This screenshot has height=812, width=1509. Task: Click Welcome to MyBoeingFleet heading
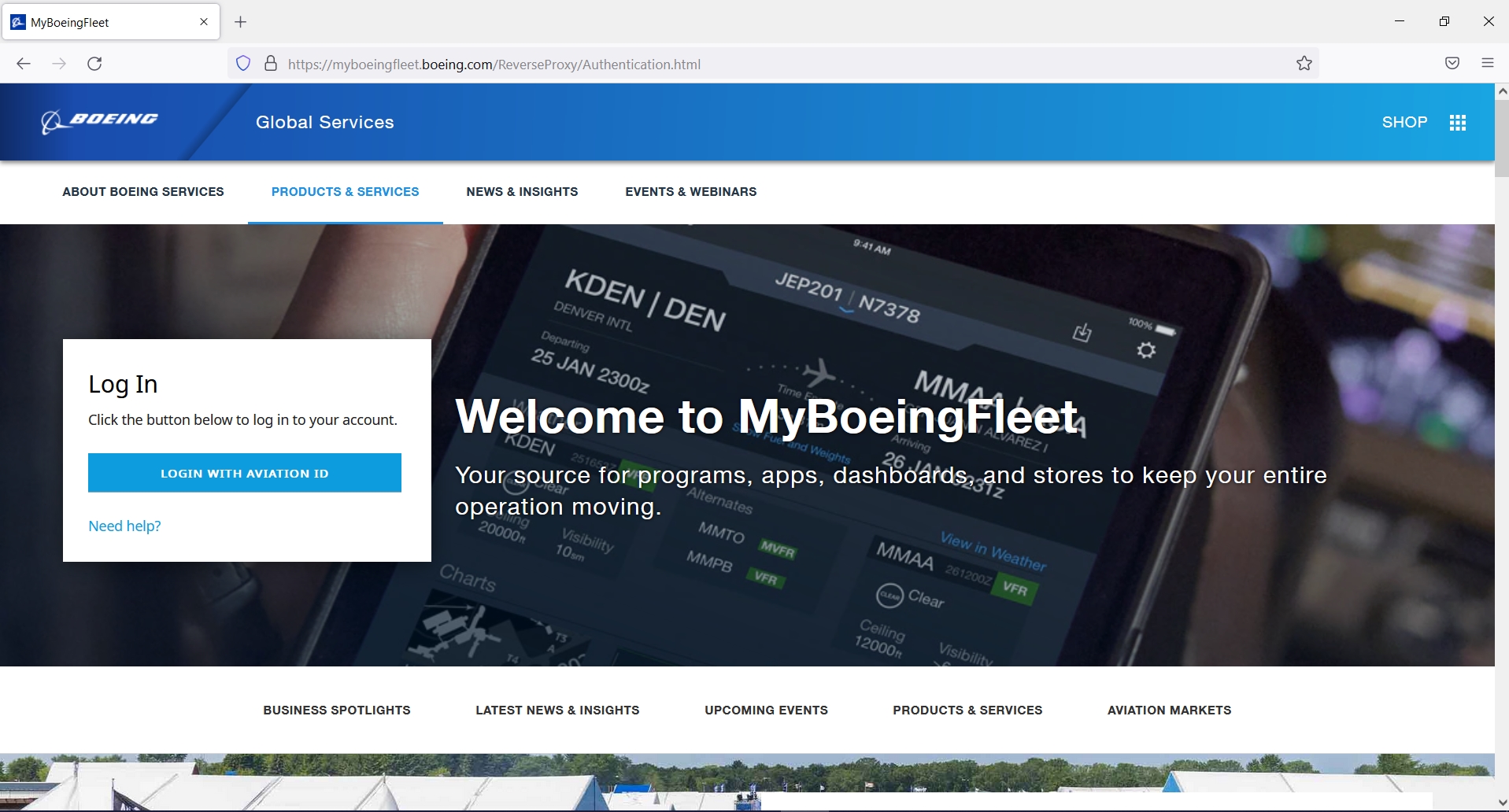pyautogui.click(x=767, y=416)
